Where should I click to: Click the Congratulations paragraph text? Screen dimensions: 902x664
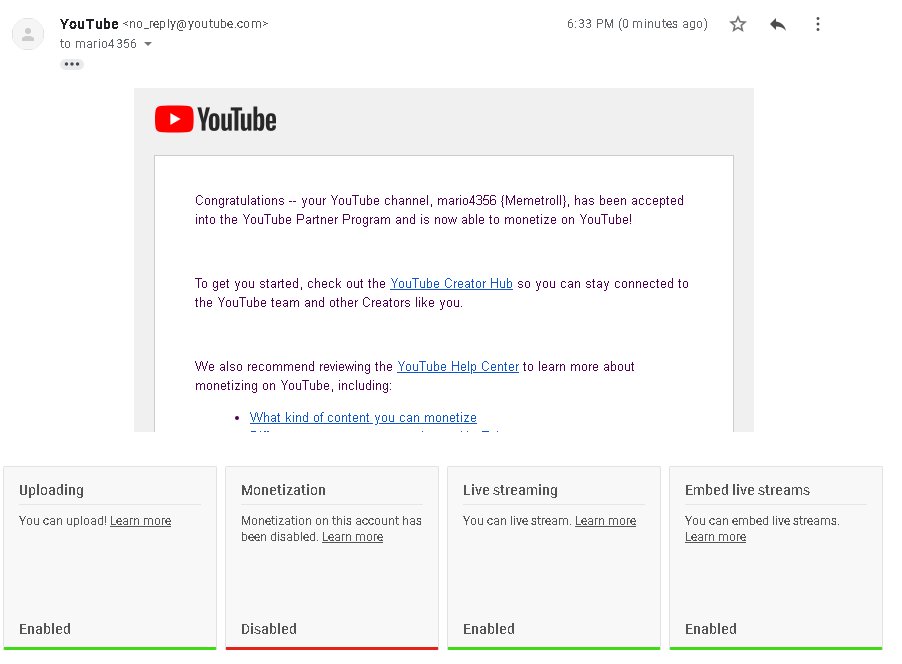pyautogui.click(x=439, y=210)
